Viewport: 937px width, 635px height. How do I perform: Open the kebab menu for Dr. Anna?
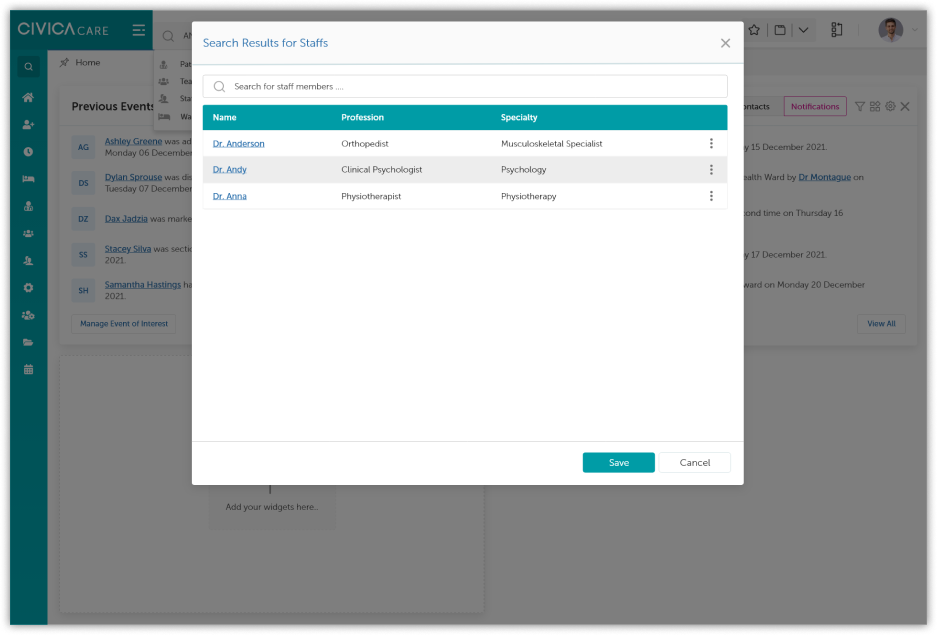tap(711, 196)
